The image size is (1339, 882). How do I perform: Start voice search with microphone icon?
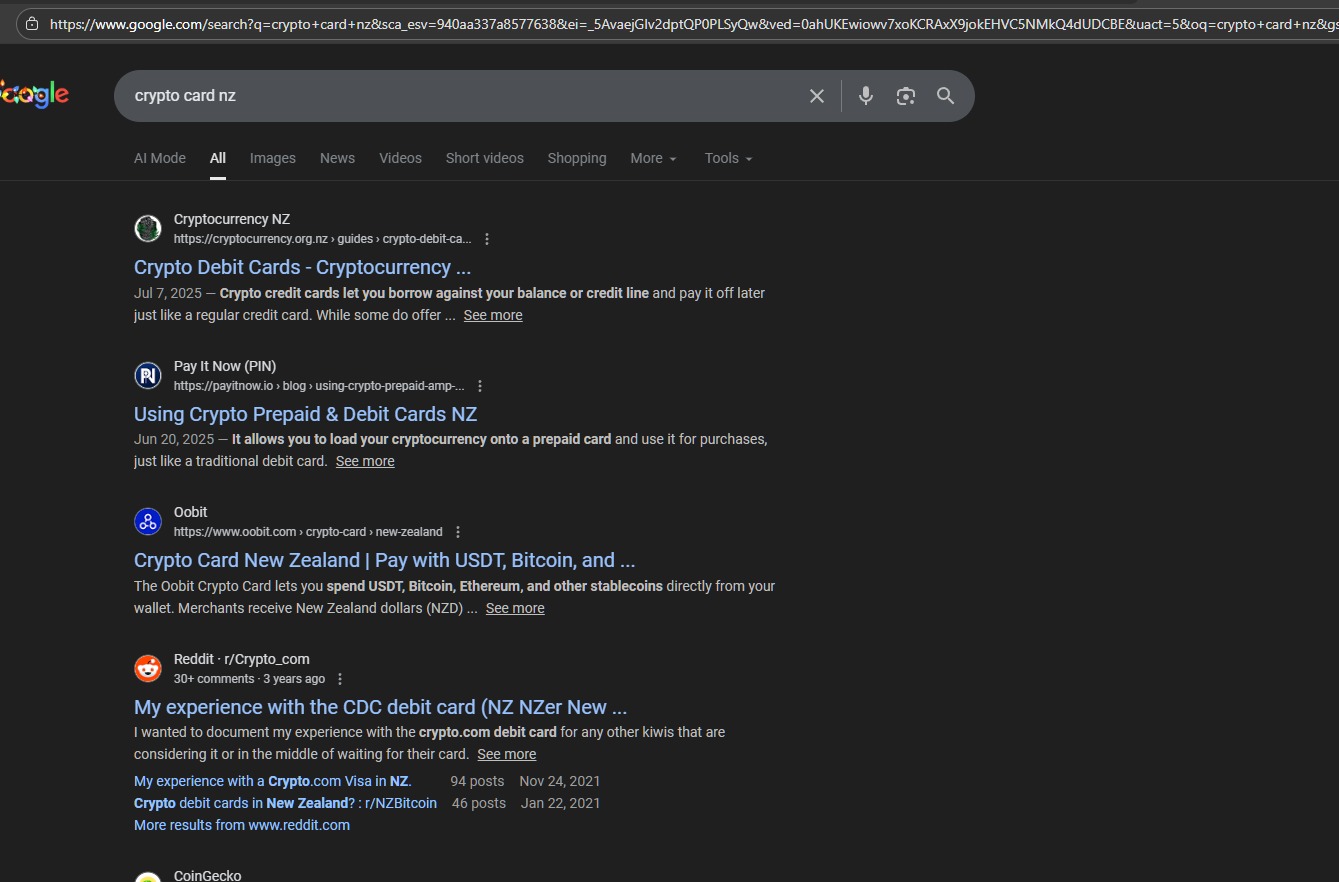[866, 96]
